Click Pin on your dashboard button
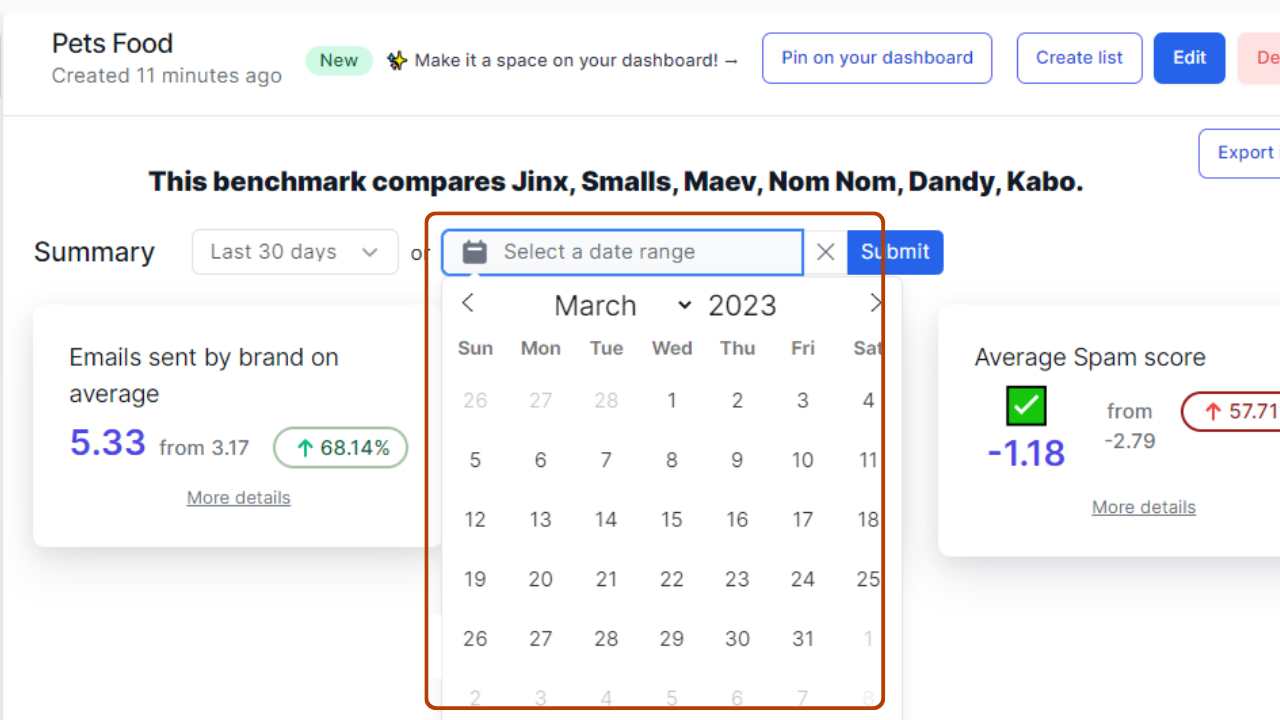1280x720 pixels. 877,58
